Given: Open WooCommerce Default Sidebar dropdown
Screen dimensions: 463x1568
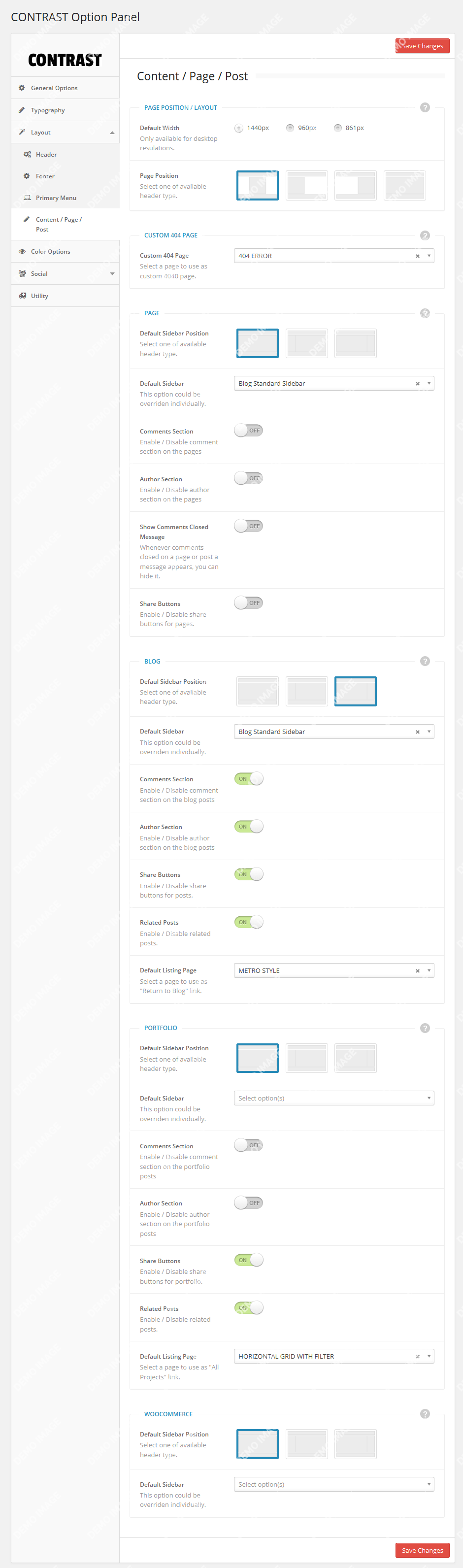Looking at the screenshot, I should [334, 1484].
